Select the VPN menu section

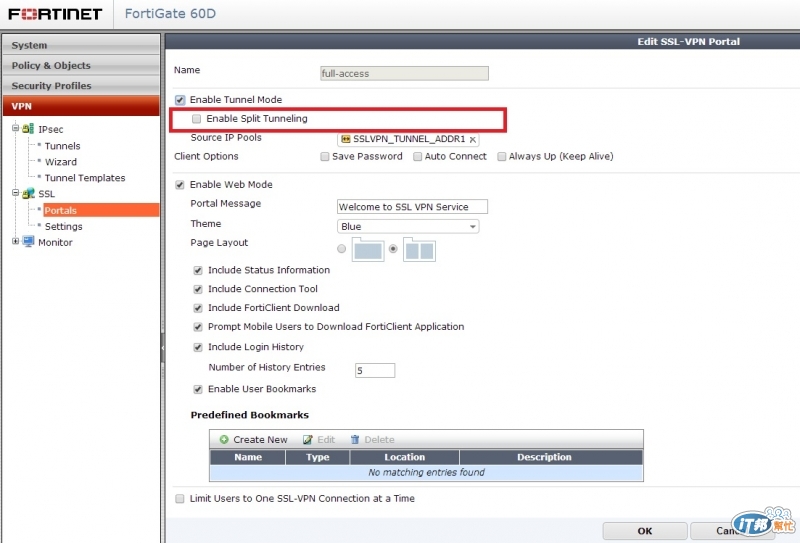tap(81, 106)
